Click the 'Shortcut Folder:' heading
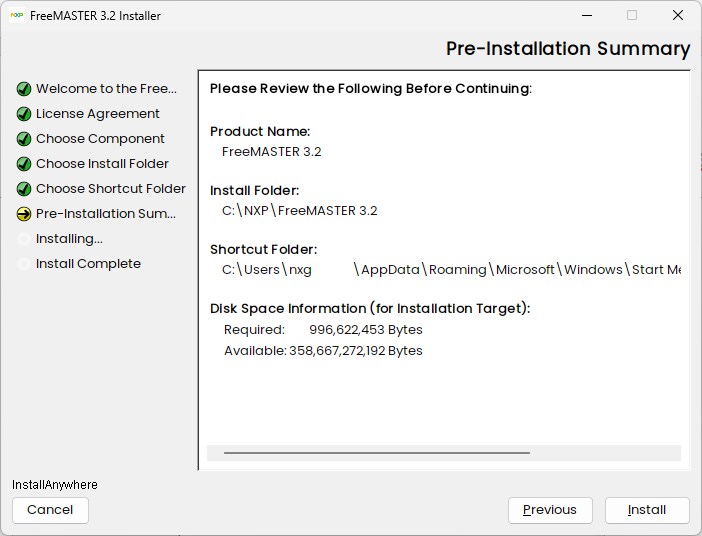The height and width of the screenshot is (536, 702). pos(264,249)
